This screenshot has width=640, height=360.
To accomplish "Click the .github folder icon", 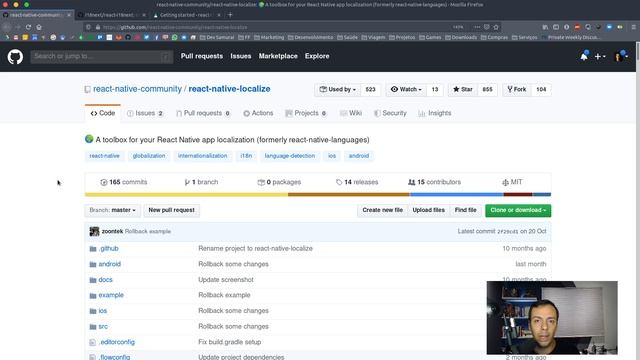I will [93, 249].
